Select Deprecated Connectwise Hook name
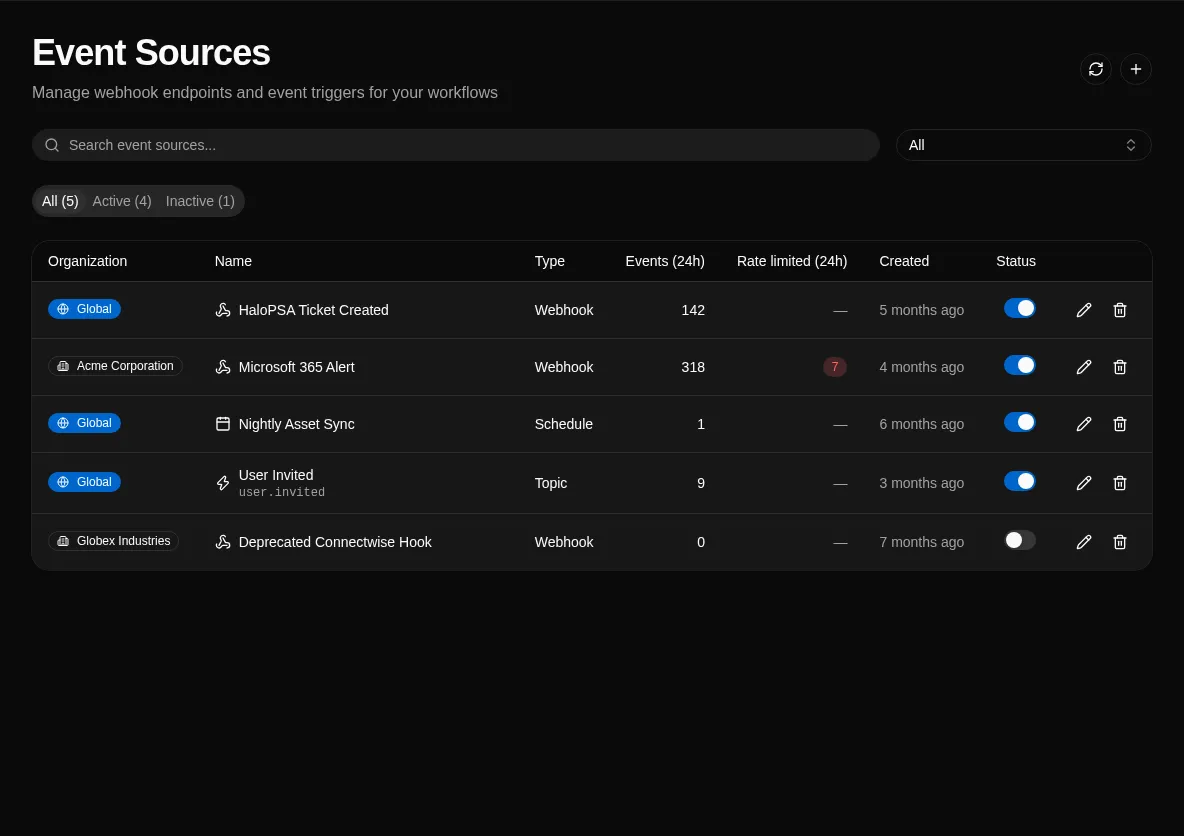The height and width of the screenshot is (836, 1184). point(335,542)
